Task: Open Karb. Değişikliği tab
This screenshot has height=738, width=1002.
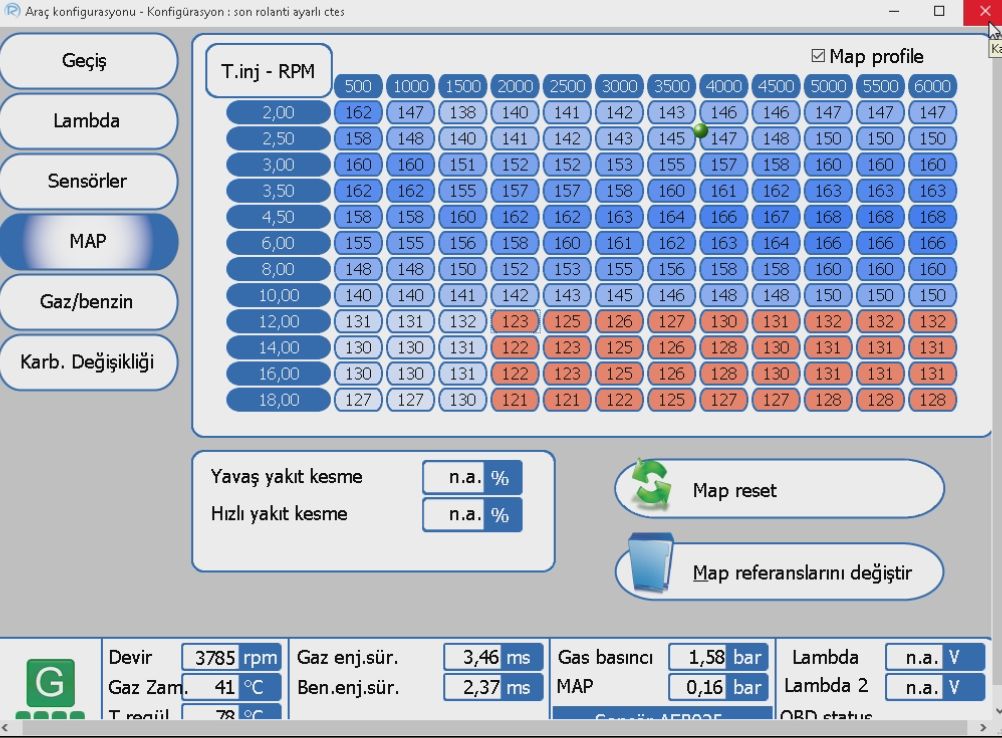Action: pos(89,361)
